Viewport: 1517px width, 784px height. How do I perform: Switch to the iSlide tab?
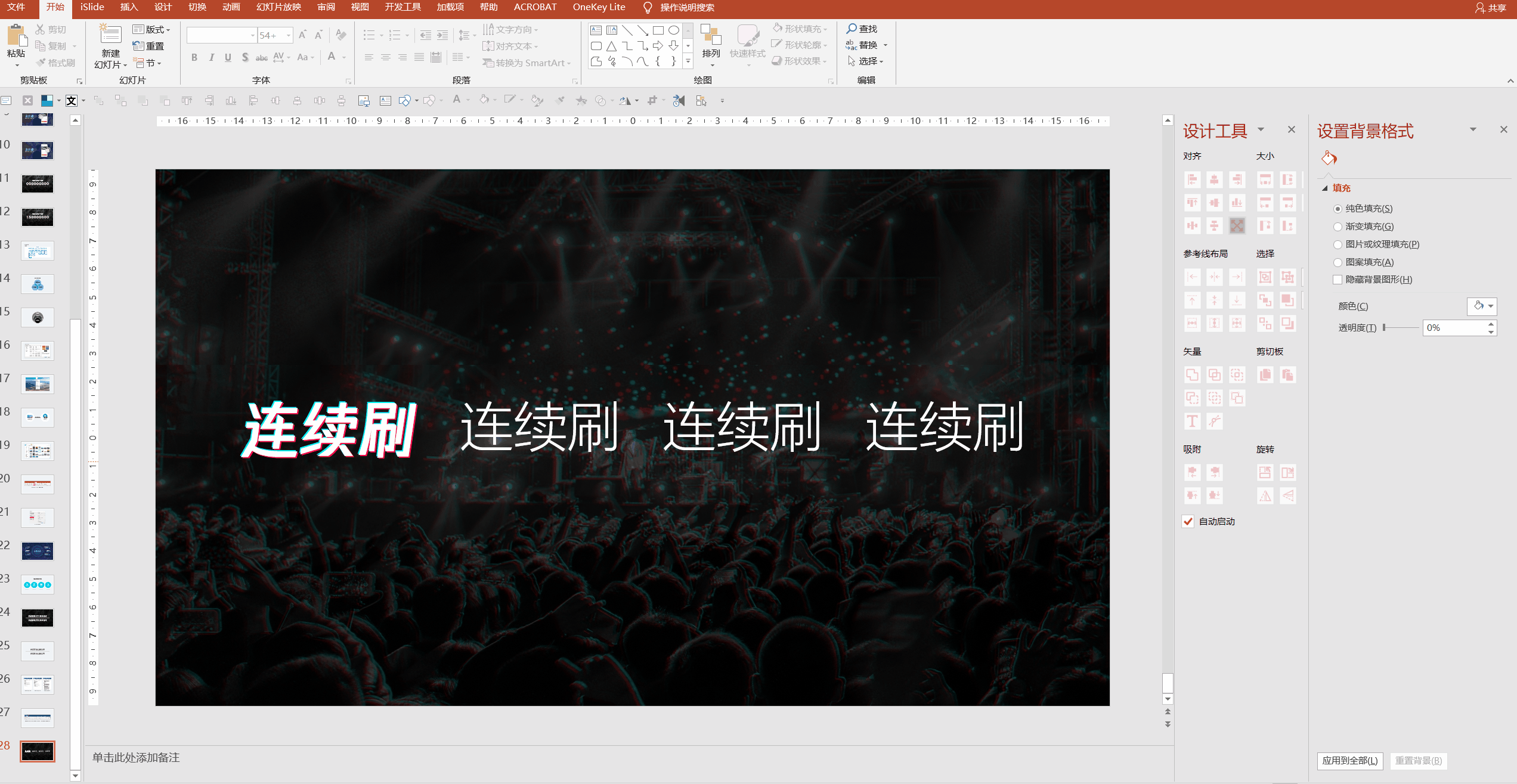(92, 7)
